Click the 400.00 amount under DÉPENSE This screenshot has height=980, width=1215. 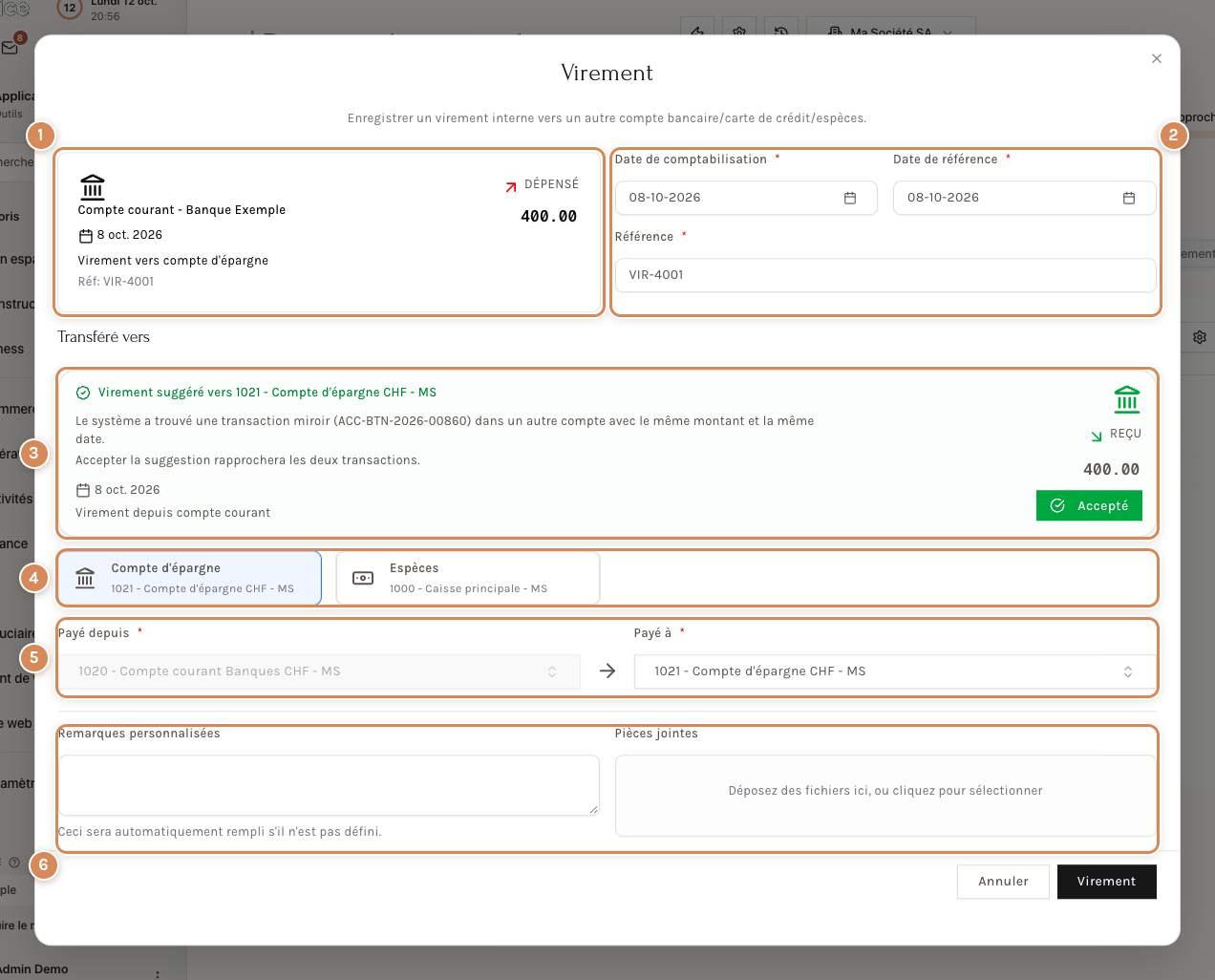(x=548, y=217)
